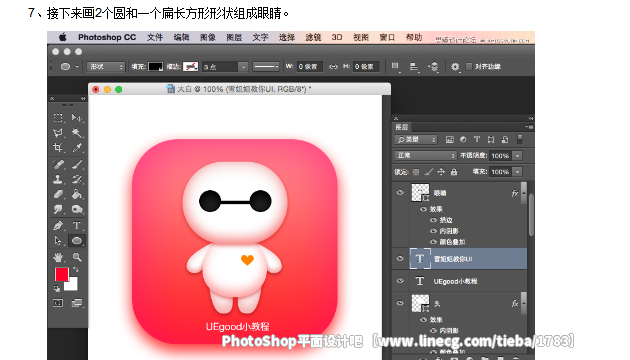The width and height of the screenshot is (630, 360).
Task: Reset to default black and white colors
Action: pyautogui.click(x=57, y=288)
